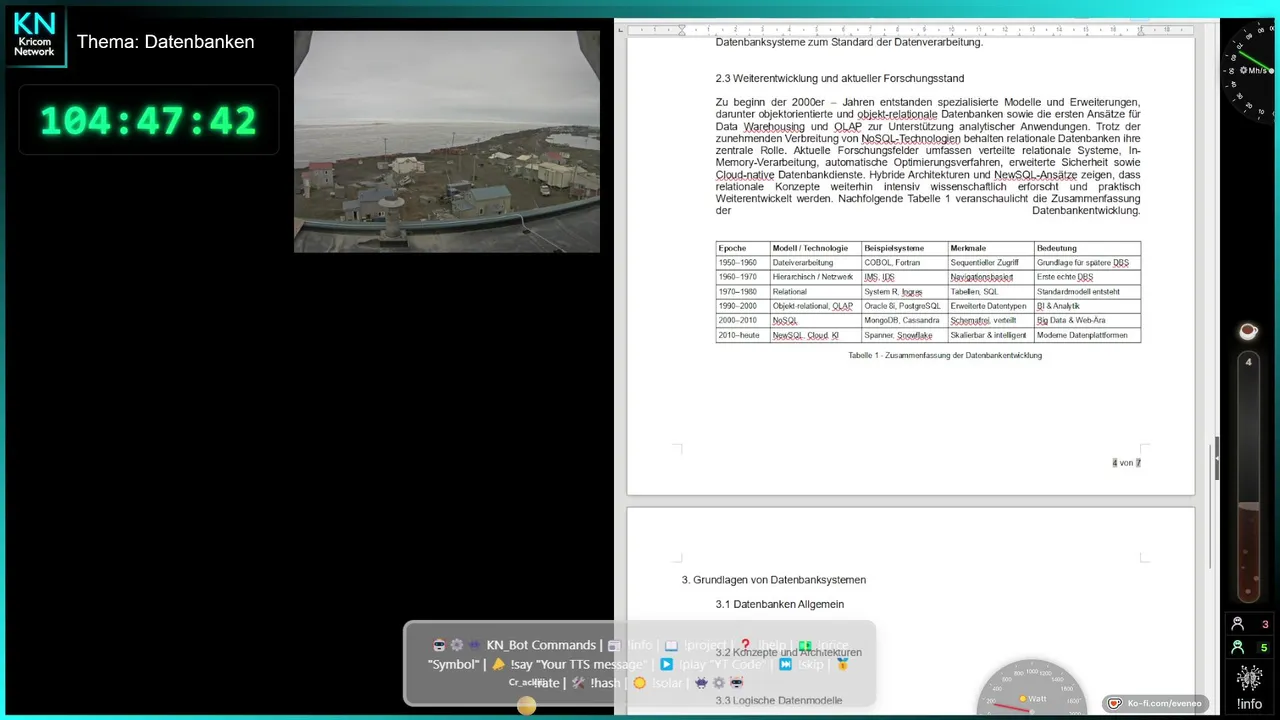This screenshot has height=720, width=1280.
Task: Click the tools icon beside !hash
Action: 578,683
